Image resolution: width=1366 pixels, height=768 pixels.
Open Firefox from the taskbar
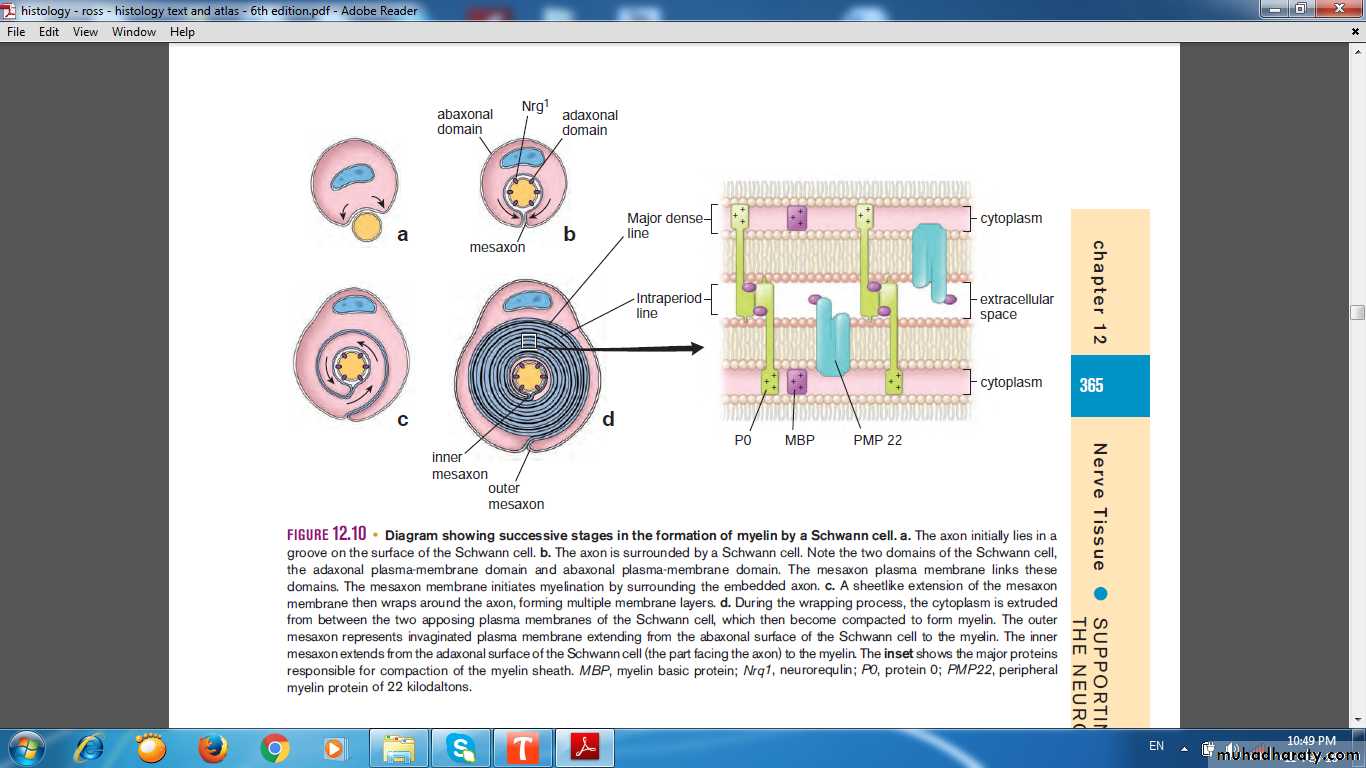click(212, 748)
